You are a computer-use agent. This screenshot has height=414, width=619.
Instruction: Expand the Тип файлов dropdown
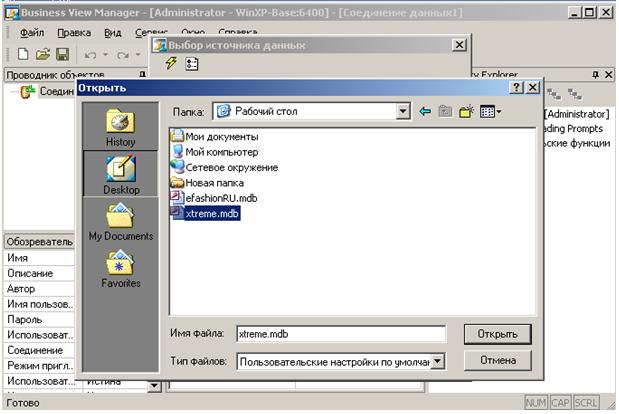(x=438, y=362)
